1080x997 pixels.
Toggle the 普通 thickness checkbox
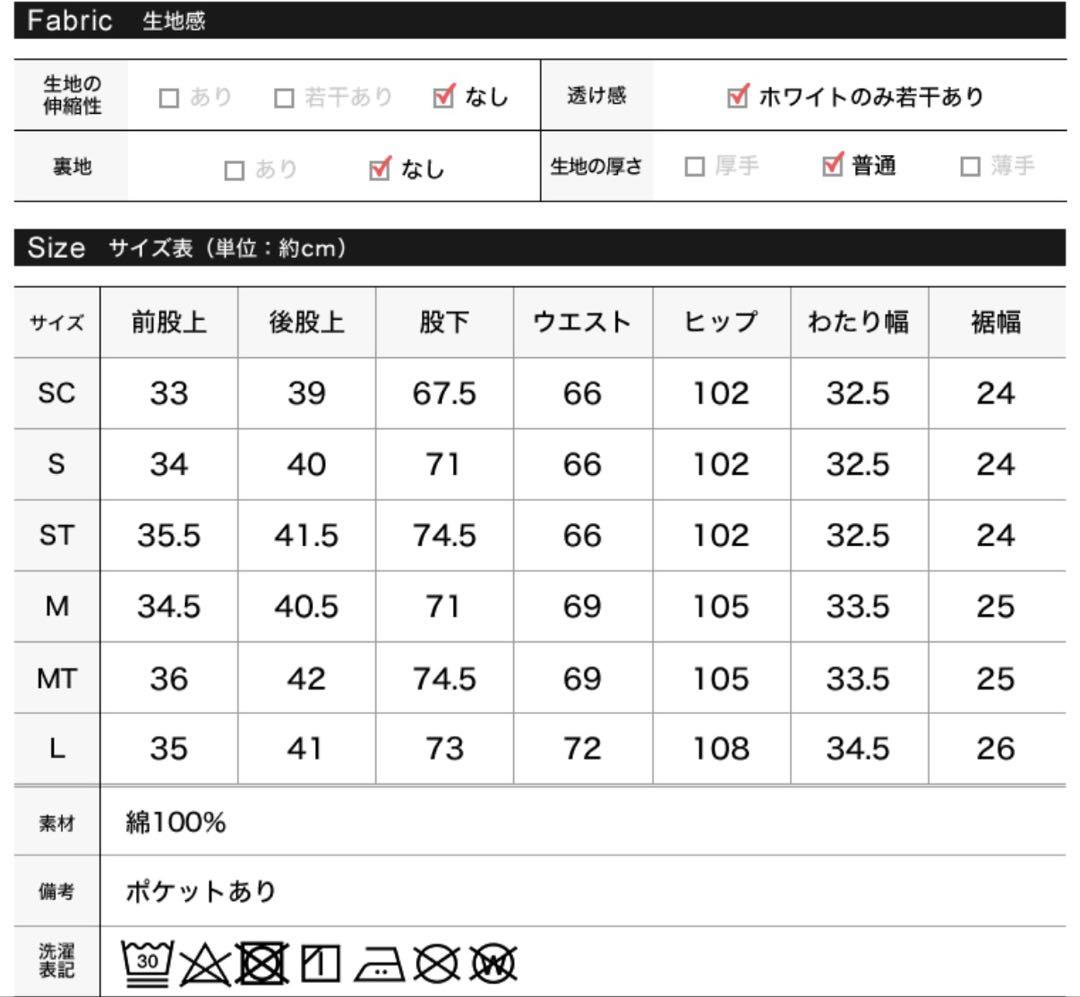point(832,165)
